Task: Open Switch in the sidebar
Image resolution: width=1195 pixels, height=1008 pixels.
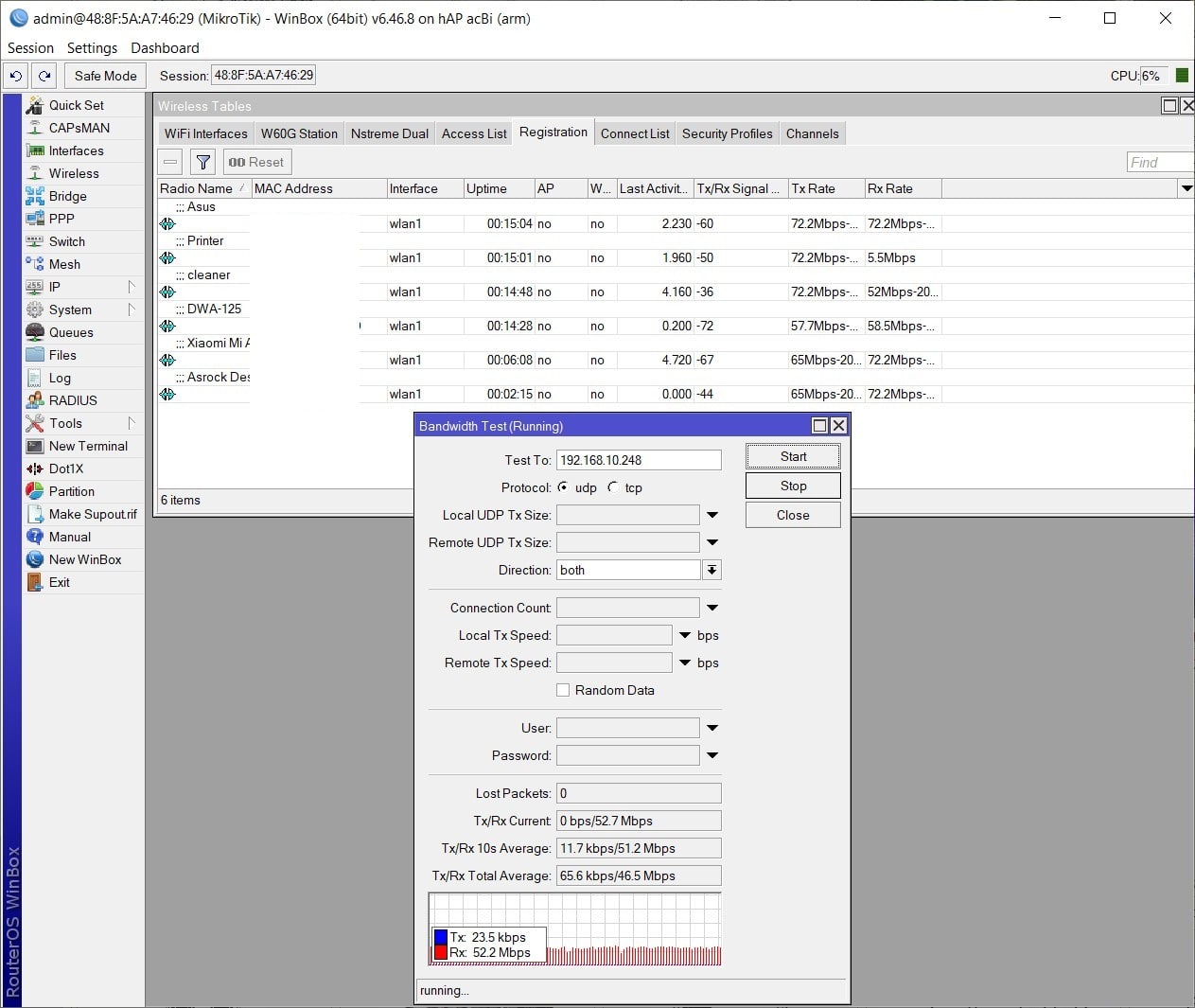Action: click(66, 241)
